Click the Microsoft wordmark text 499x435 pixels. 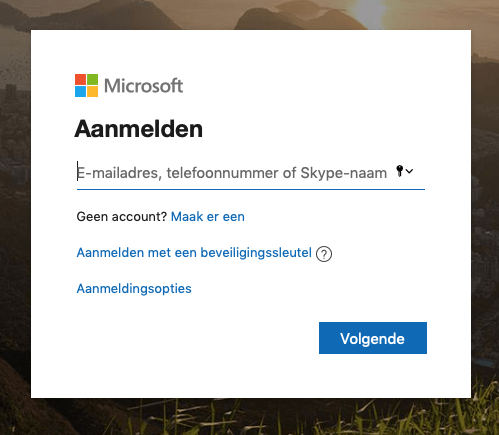(x=144, y=86)
